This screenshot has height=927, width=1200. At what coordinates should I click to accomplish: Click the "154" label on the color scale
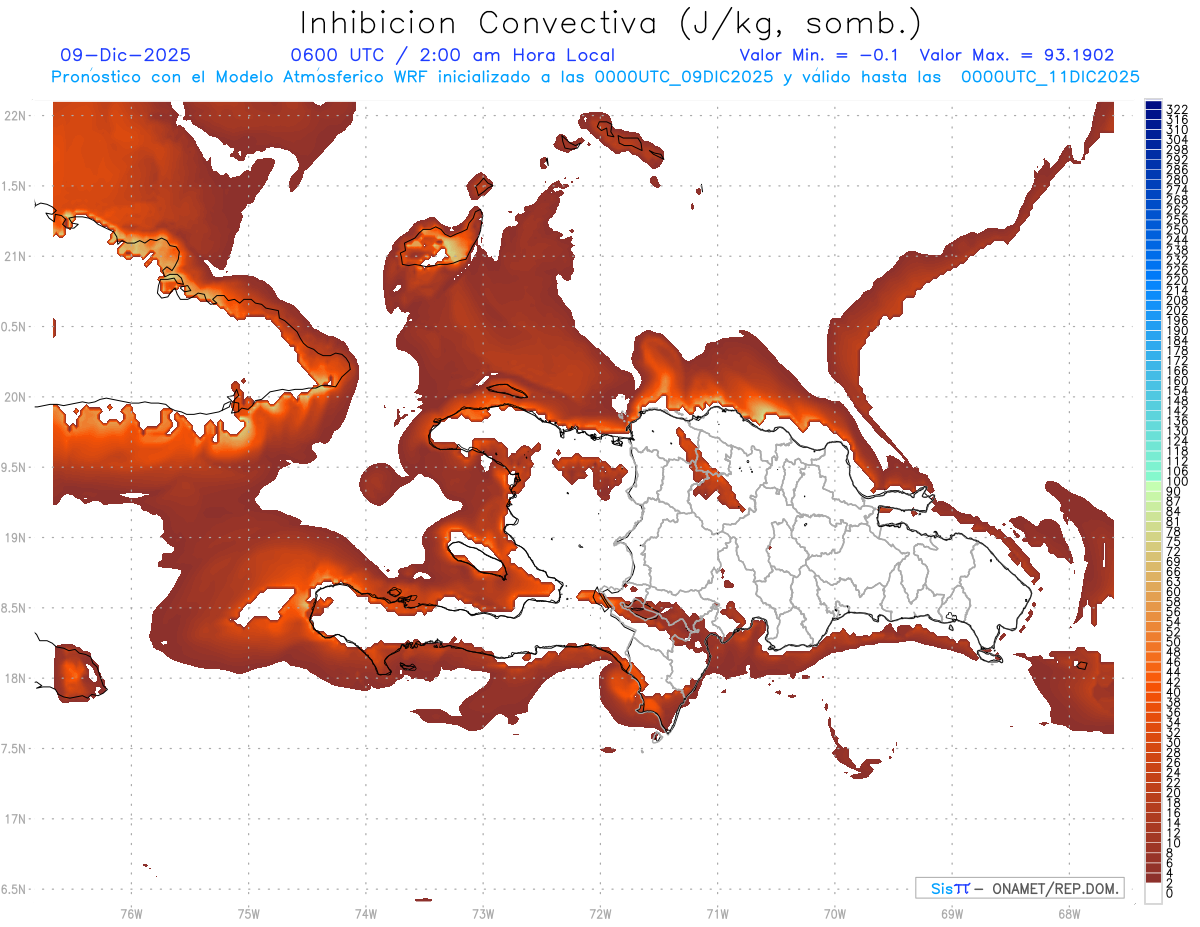[x=1176, y=391]
